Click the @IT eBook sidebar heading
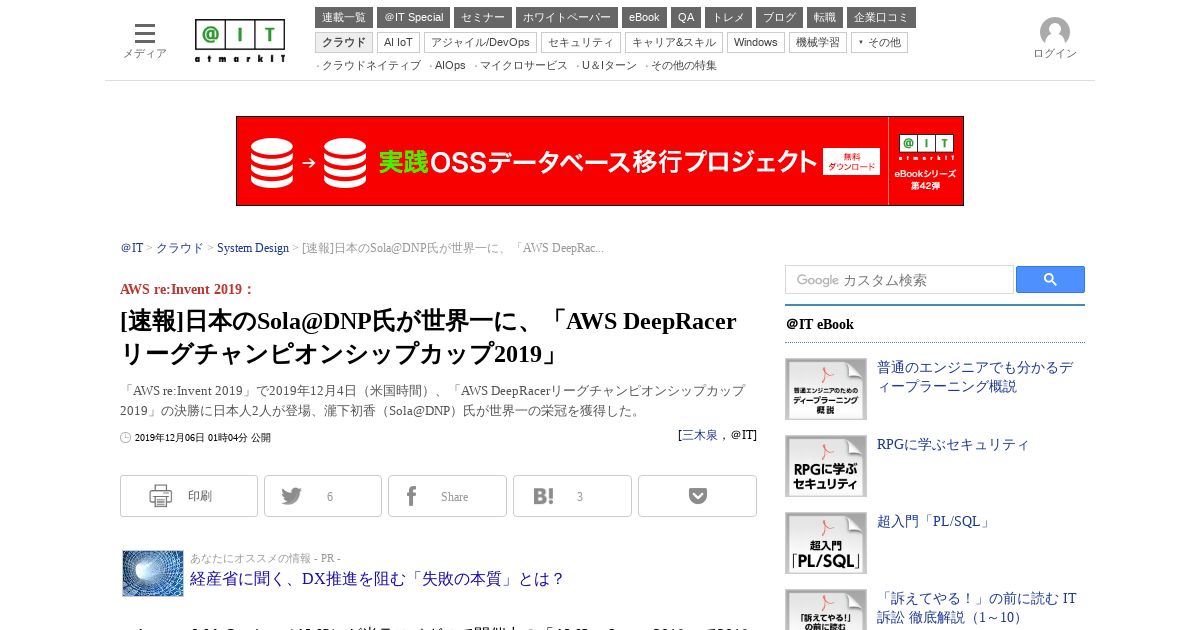1200x630 pixels. [x=820, y=324]
